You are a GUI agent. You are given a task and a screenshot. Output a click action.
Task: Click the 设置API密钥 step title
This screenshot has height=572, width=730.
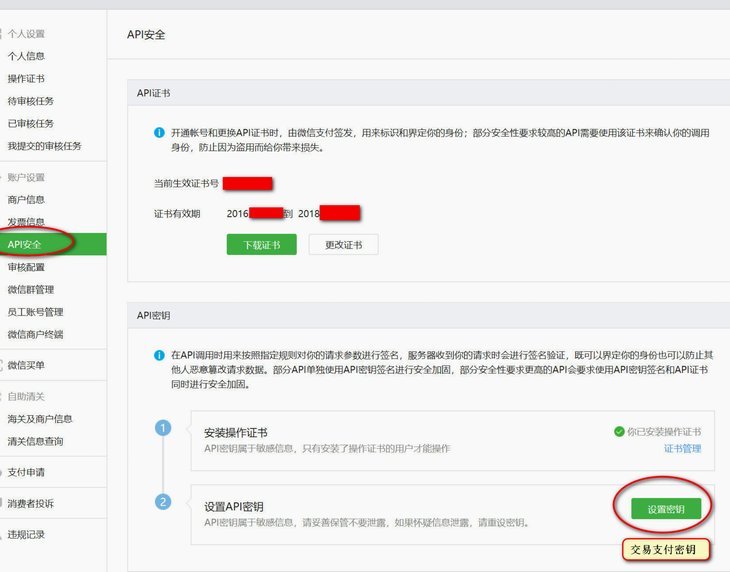pos(234,507)
